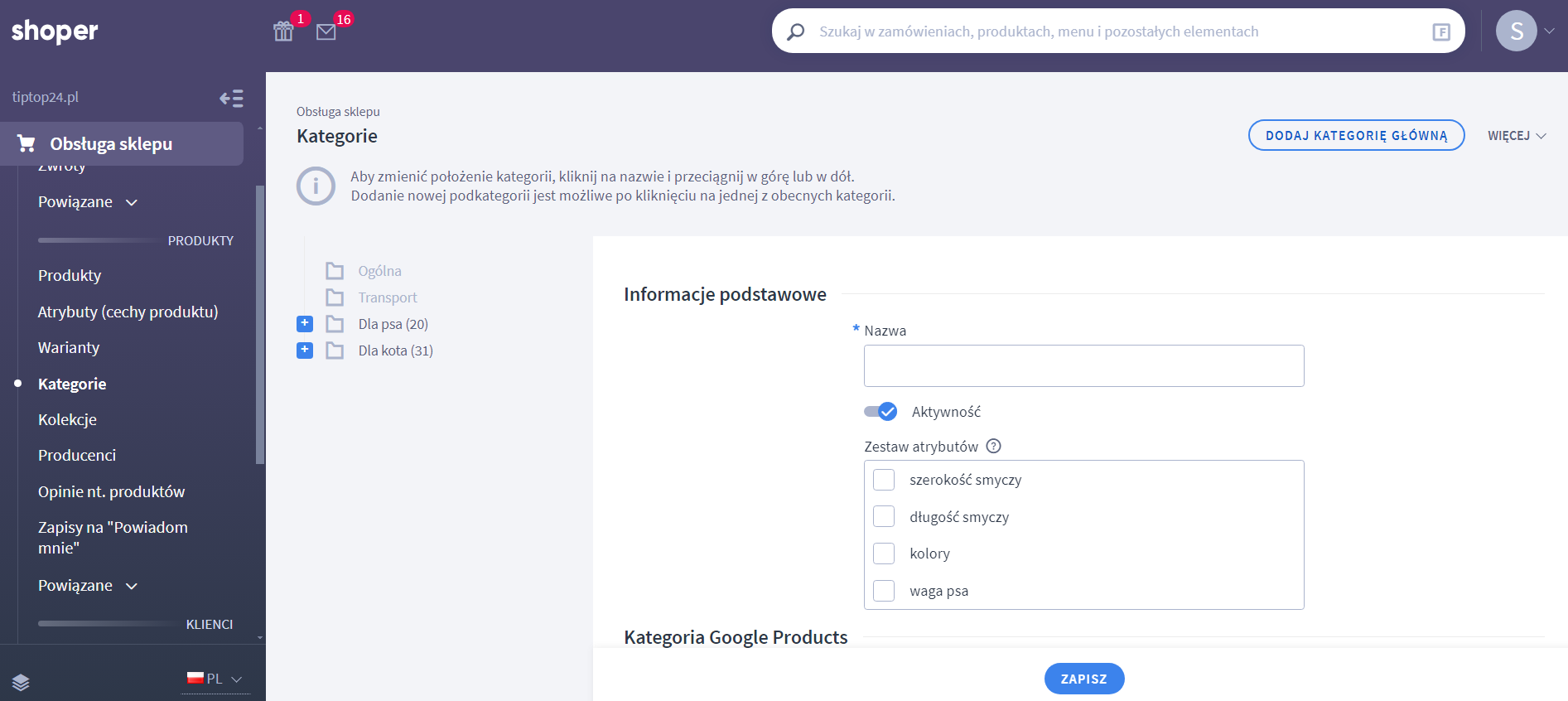Go to Produkty in sidebar
Image resolution: width=1568 pixels, height=701 pixels.
point(70,276)
